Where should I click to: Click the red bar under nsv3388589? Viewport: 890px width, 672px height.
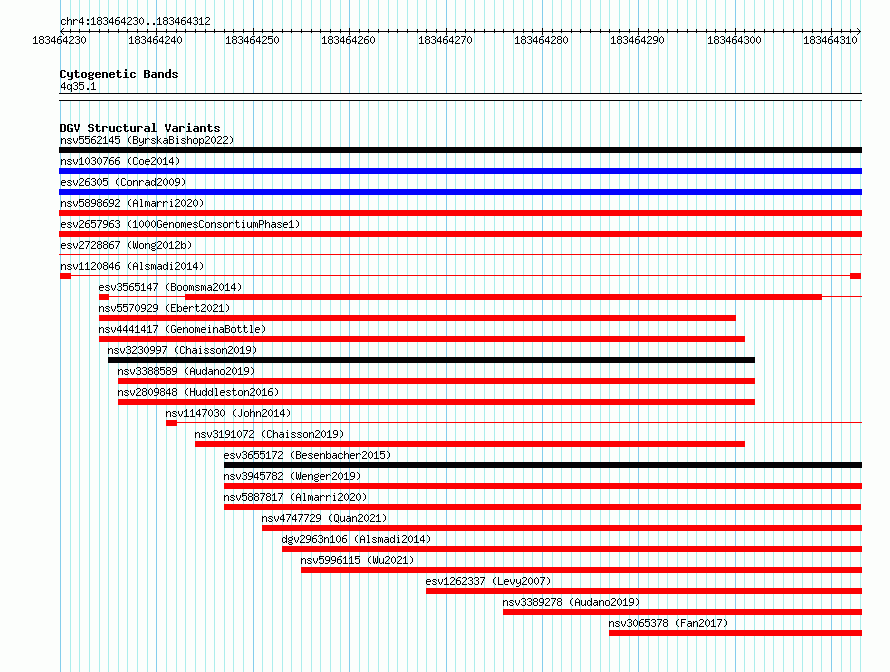tap(436, 381)
